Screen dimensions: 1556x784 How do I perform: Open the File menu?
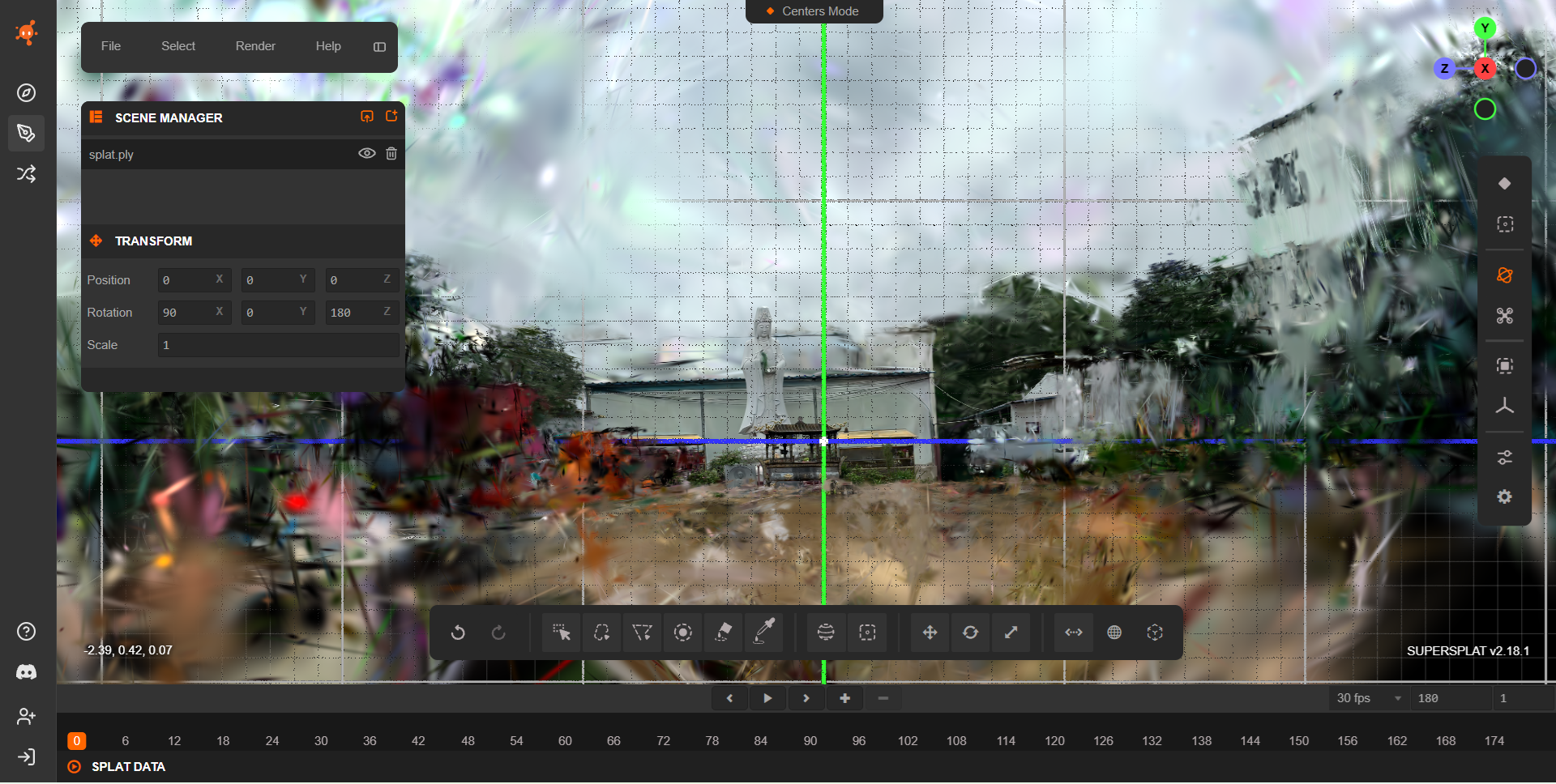(x=111, y=46)
